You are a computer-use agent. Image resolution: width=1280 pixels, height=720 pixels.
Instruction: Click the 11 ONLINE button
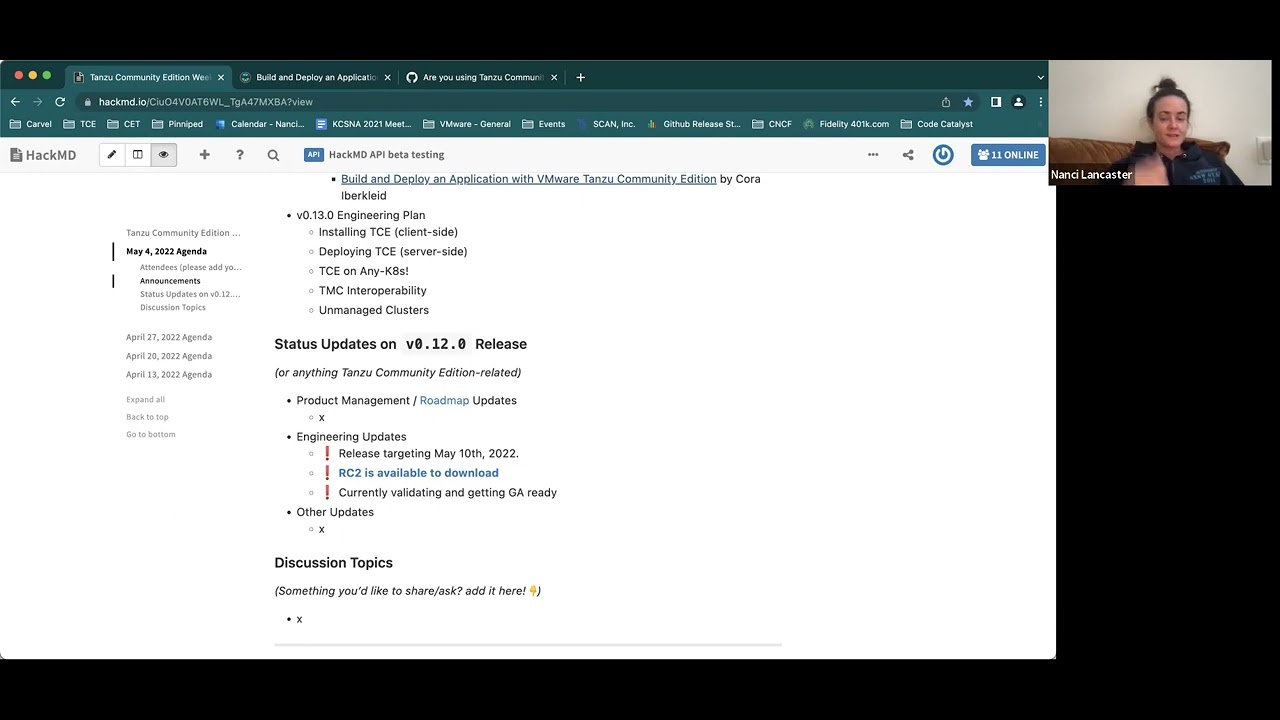1007,155
